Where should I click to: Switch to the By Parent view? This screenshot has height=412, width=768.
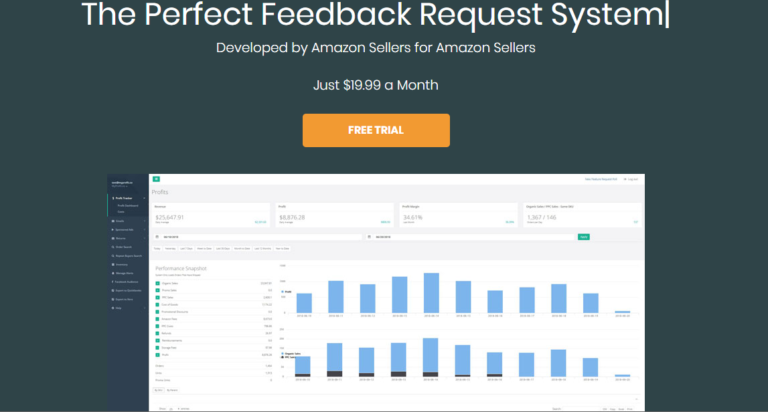[x=172, y=390]
